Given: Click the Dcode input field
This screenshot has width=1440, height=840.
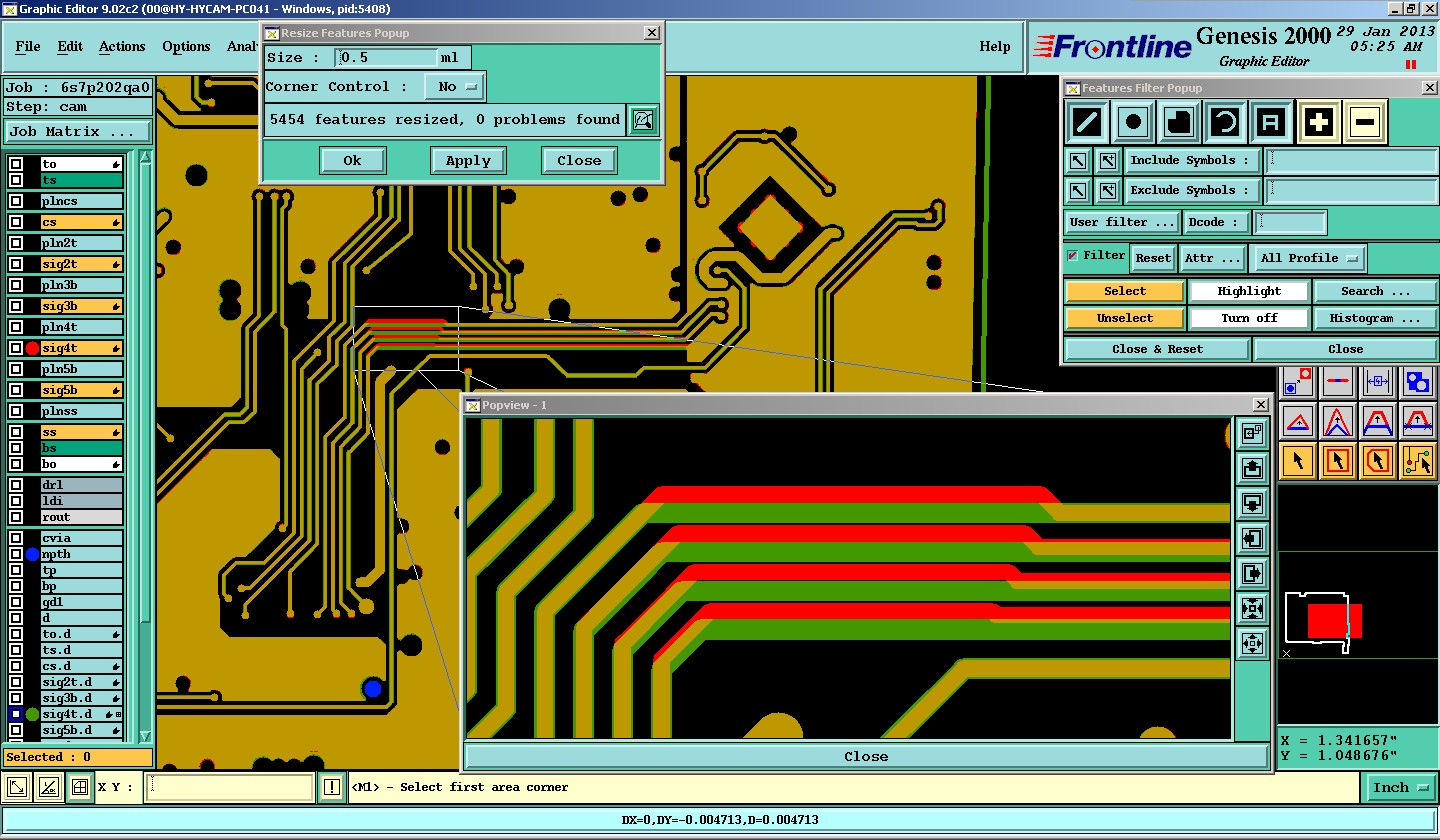Looking at the screenshot, I should coord(1291,222).
